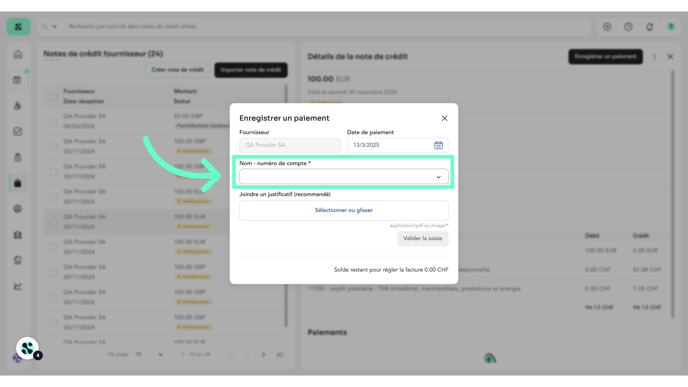688x387 pixels.
Task: Open the home icon in sidebar
Action: tap(18, 54)
